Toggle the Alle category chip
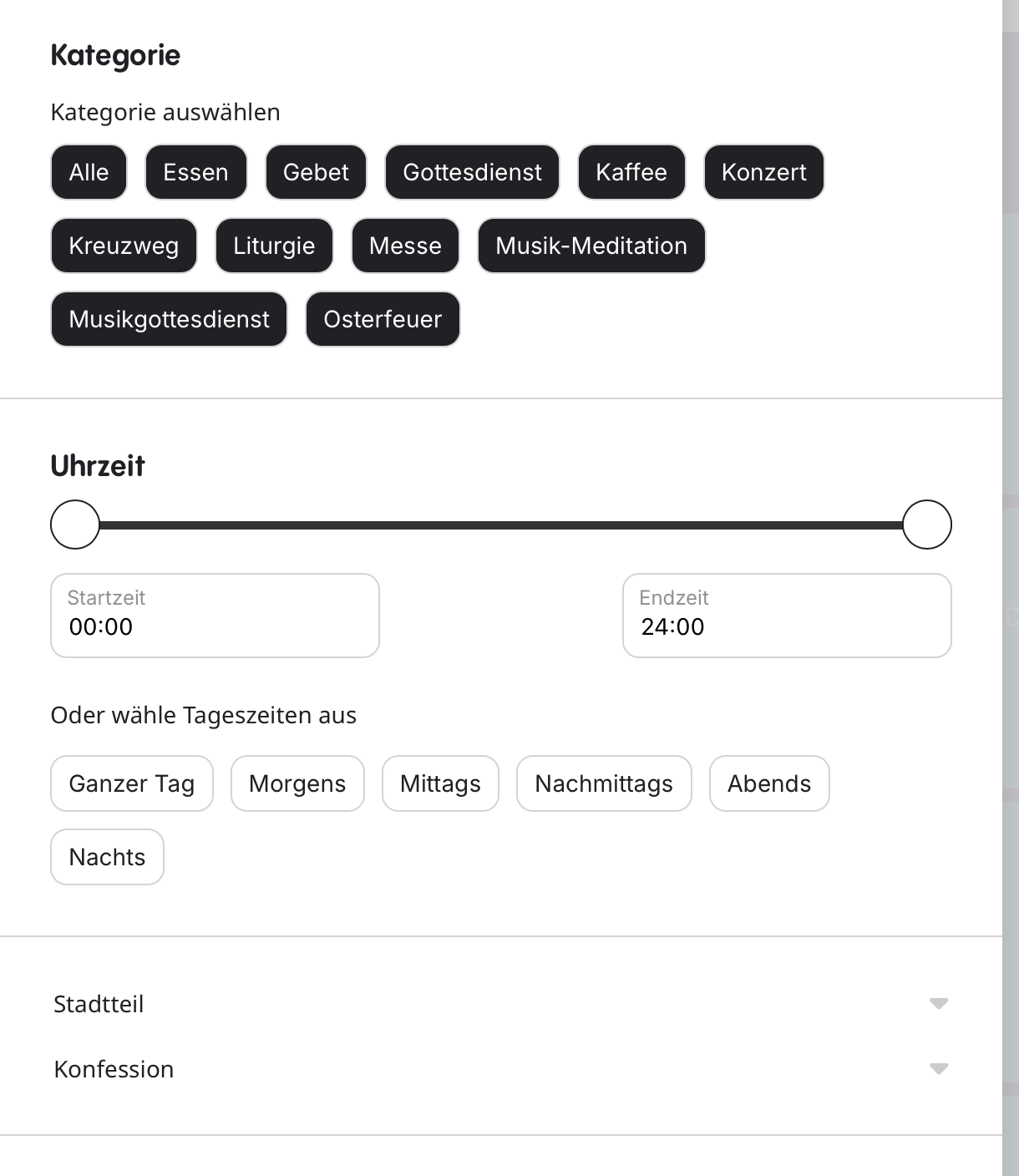The width and height of the screenshot is (1019, 1176). tap(89, 172)
